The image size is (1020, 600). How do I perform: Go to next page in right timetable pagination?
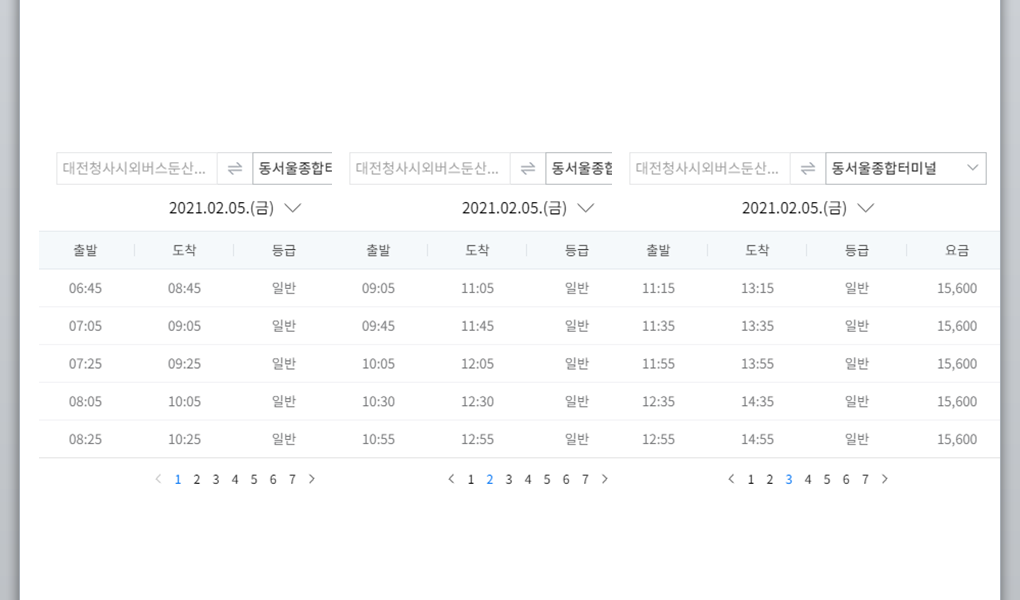coord(885,479)
